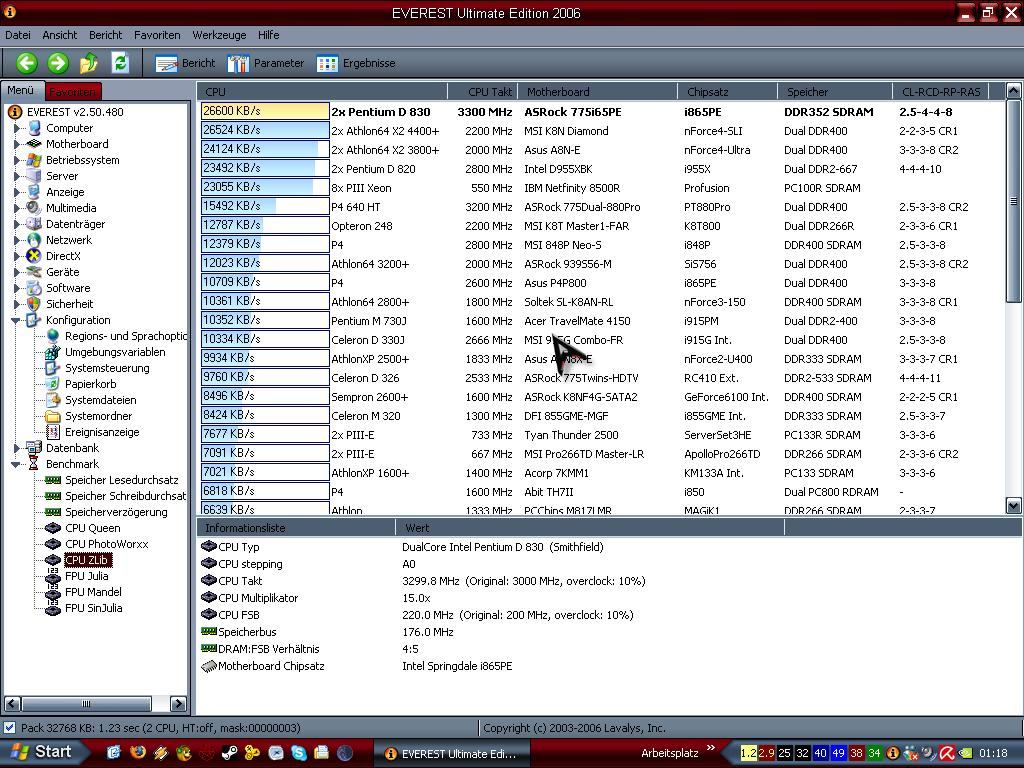Click EVEREST Ultimate Edition taskbar button
1024x768 pixels.
(x=451, y=754)
